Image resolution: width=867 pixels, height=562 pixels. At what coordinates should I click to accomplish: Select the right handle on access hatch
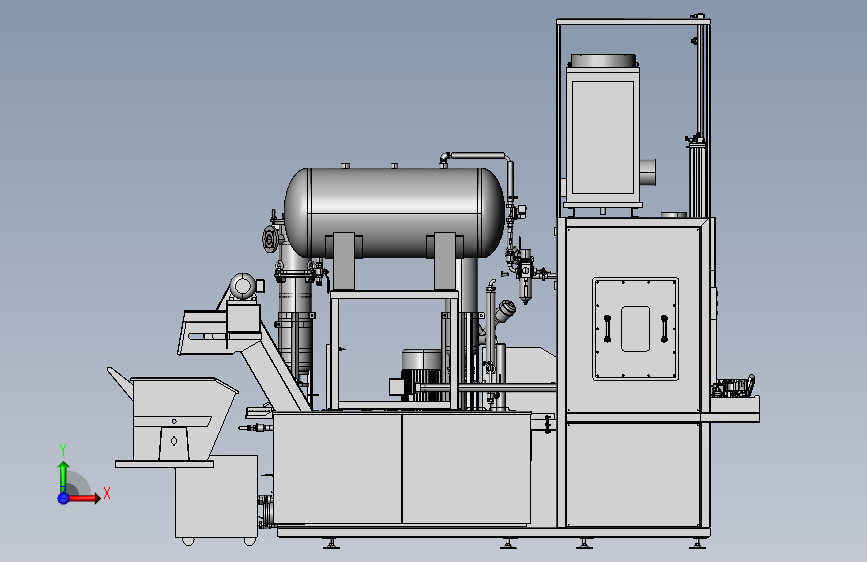[x=664, y=329]
